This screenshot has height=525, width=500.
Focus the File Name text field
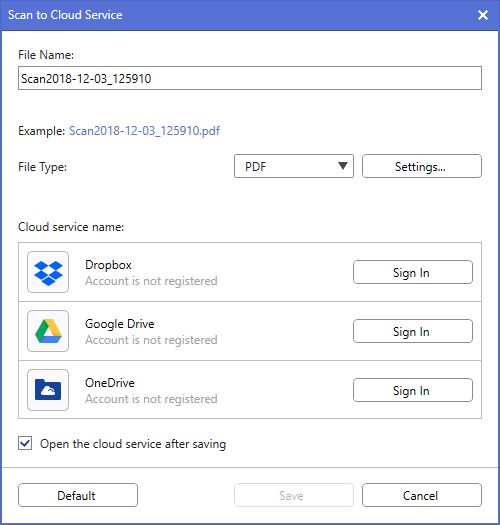point(250,78)
